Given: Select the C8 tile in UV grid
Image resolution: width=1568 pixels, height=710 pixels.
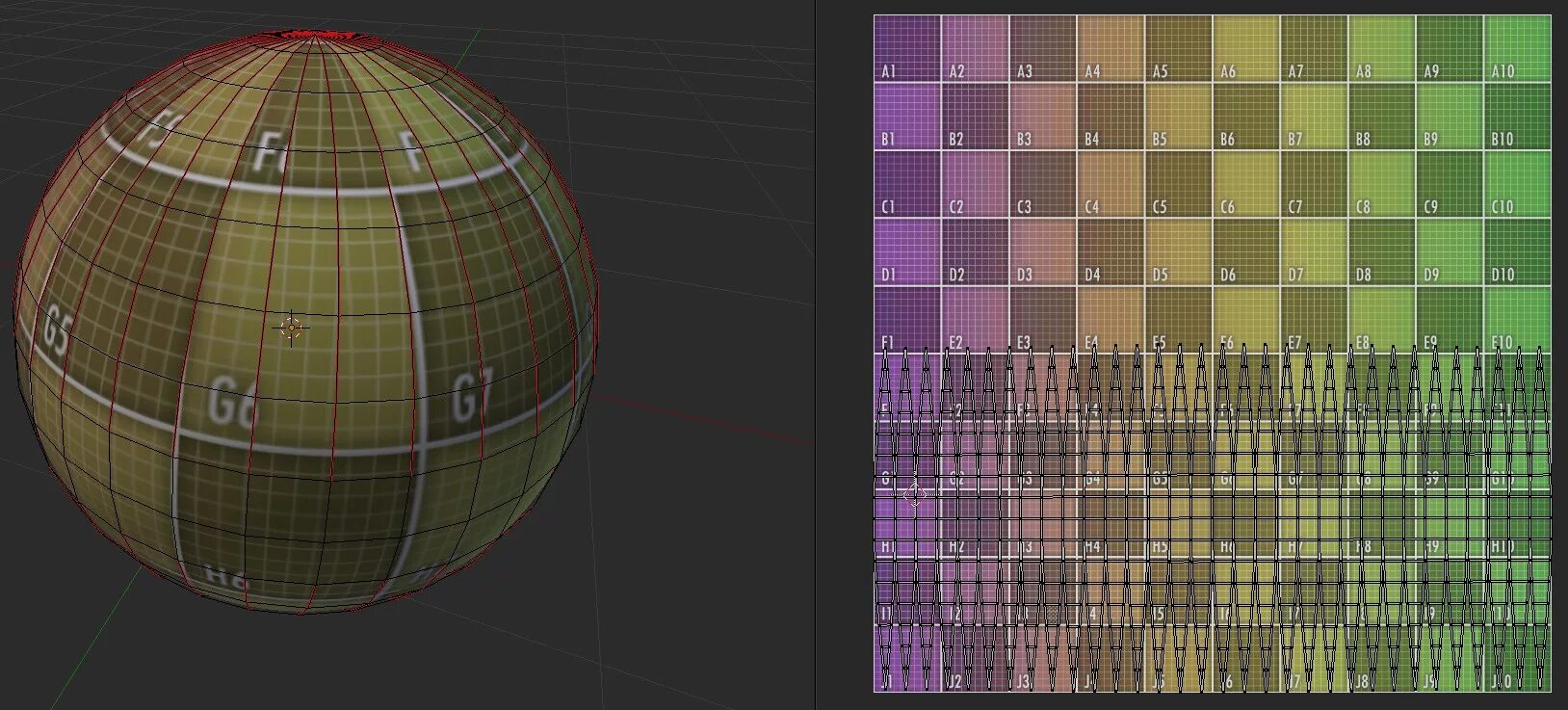Looking at the screenshot, I should point(1381,184).
